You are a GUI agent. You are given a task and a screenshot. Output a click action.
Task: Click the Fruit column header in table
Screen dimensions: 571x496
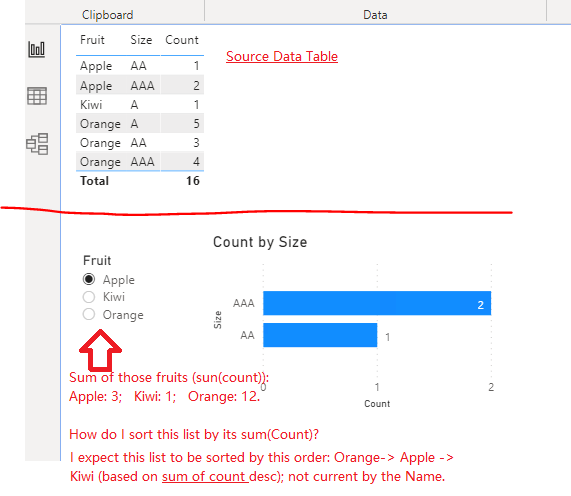92,40
